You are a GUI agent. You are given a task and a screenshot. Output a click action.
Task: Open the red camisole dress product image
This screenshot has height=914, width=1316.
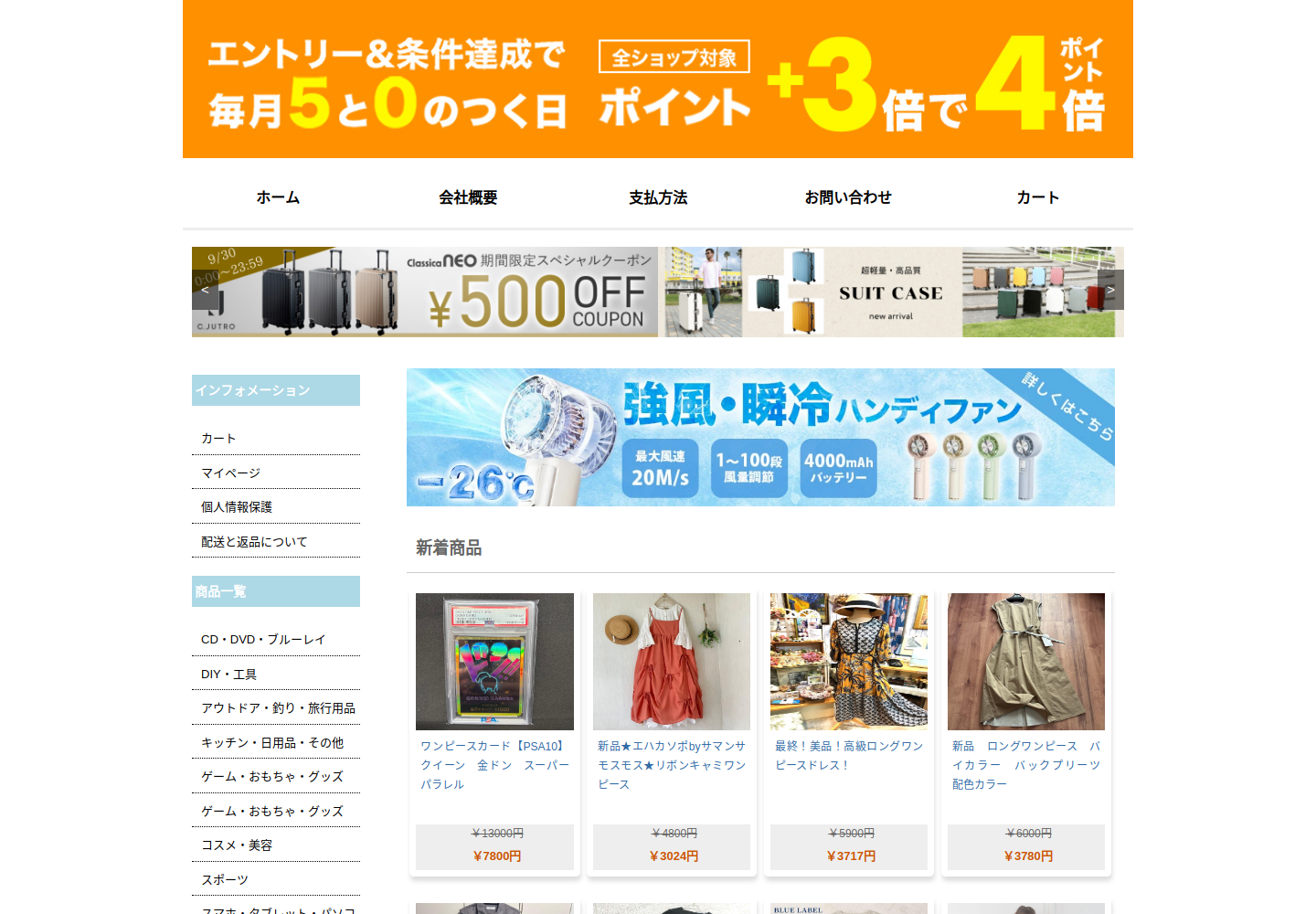click(672, 662)
